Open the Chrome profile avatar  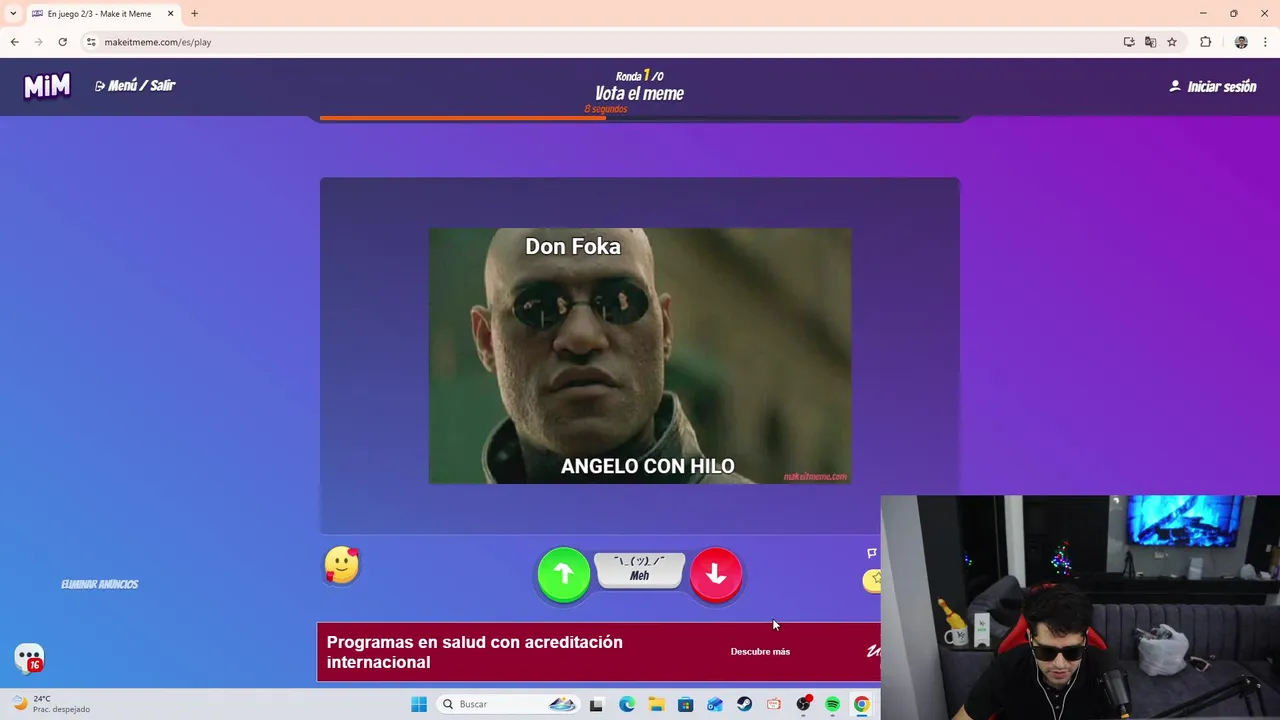(x=1241, y=42)
